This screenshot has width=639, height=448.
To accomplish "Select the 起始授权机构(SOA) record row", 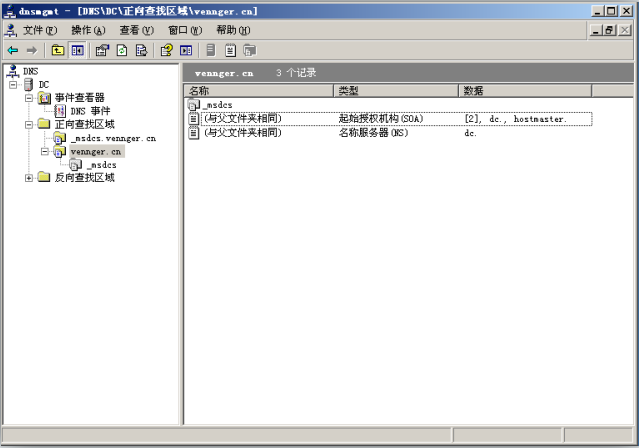I will click(x=390, y=119).
